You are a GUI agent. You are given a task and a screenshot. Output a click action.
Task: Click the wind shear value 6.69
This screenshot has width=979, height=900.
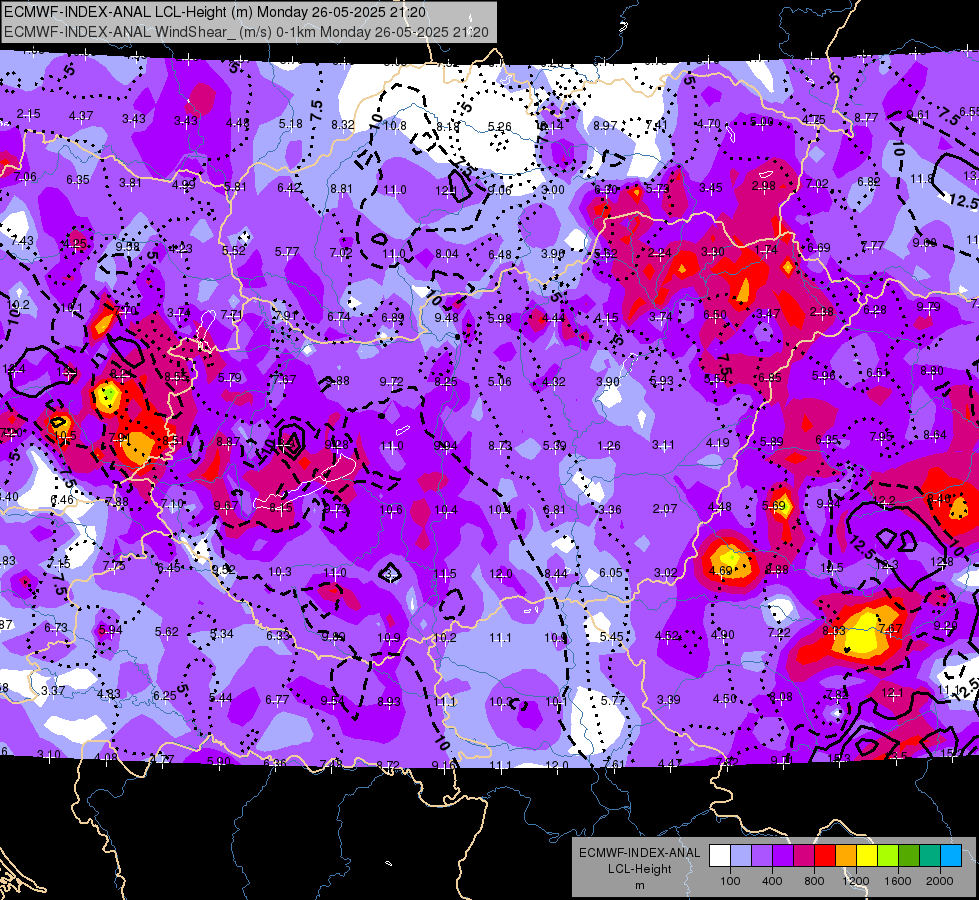[x=819, y=248]
